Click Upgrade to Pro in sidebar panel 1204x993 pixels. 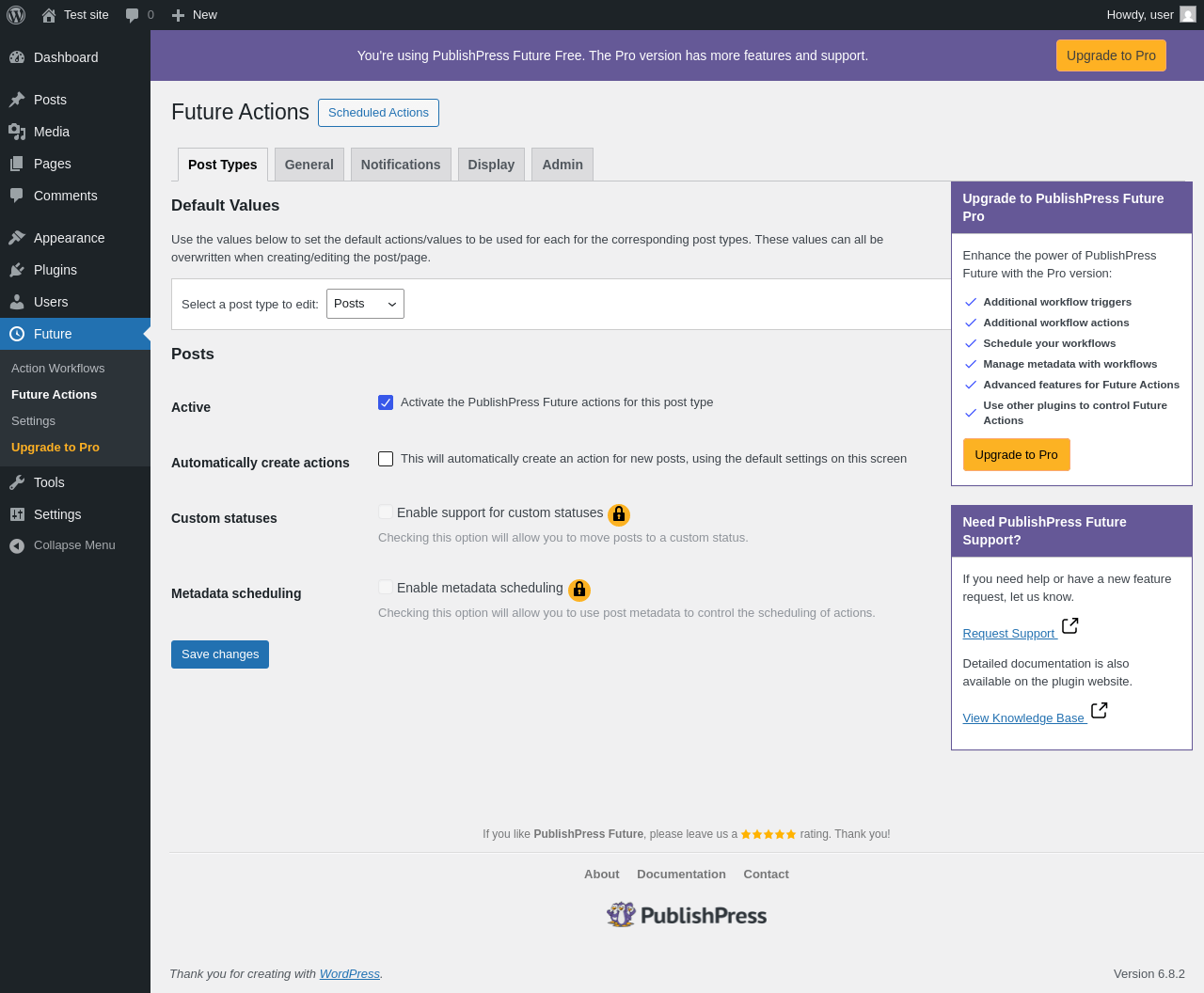coord(1016,455)
